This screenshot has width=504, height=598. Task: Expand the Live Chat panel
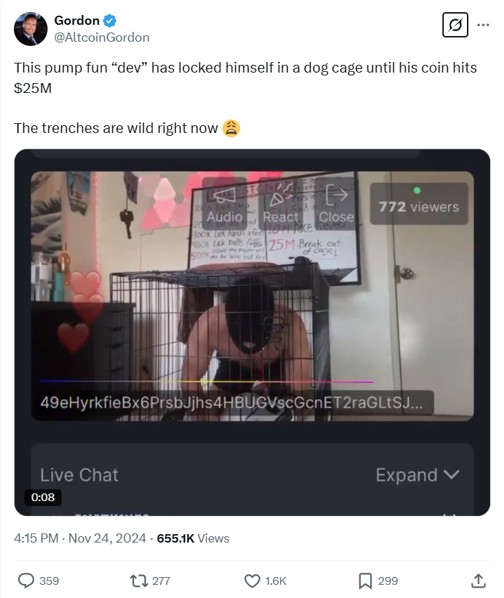(417, 475)
